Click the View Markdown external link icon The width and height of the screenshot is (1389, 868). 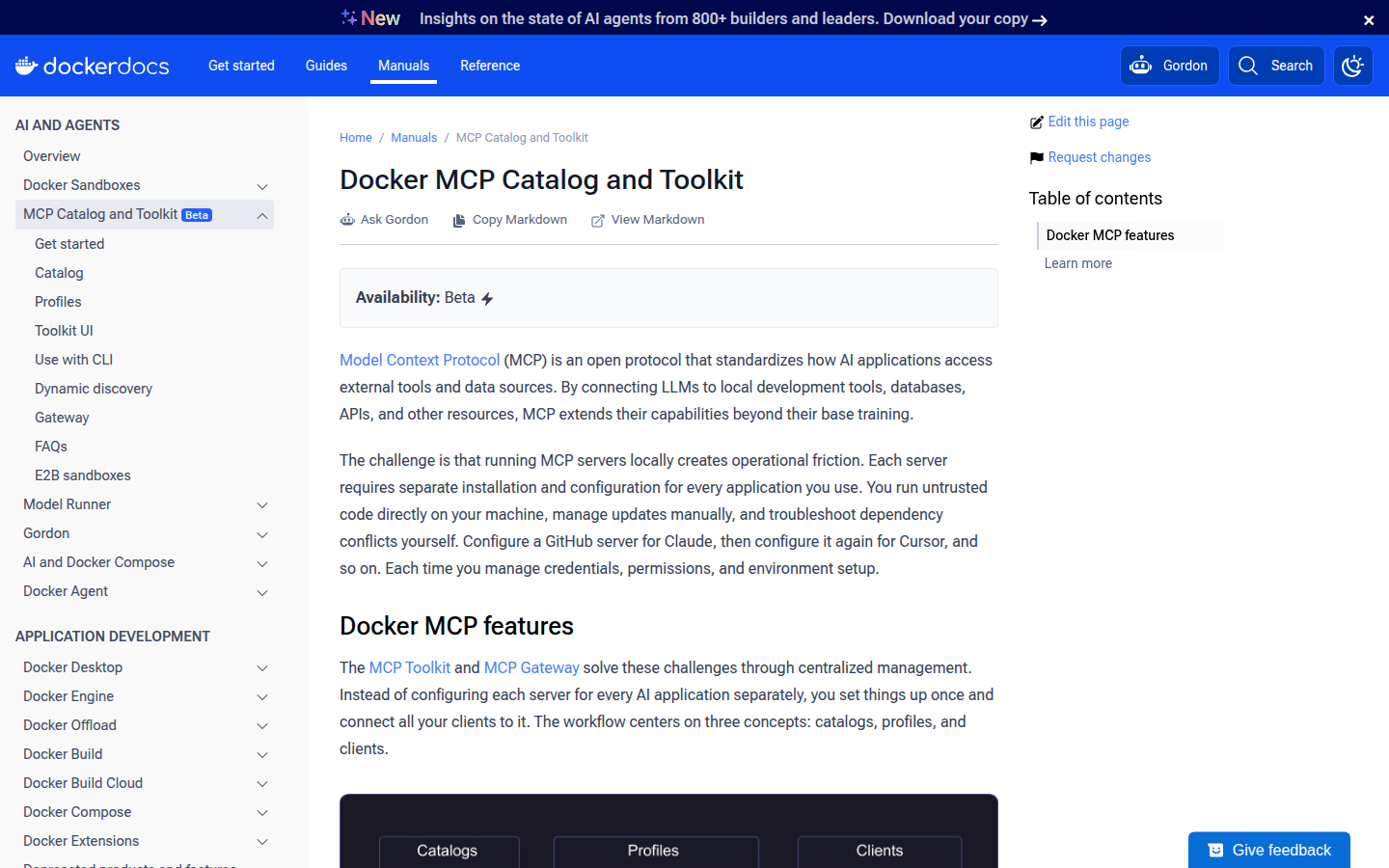598,221
